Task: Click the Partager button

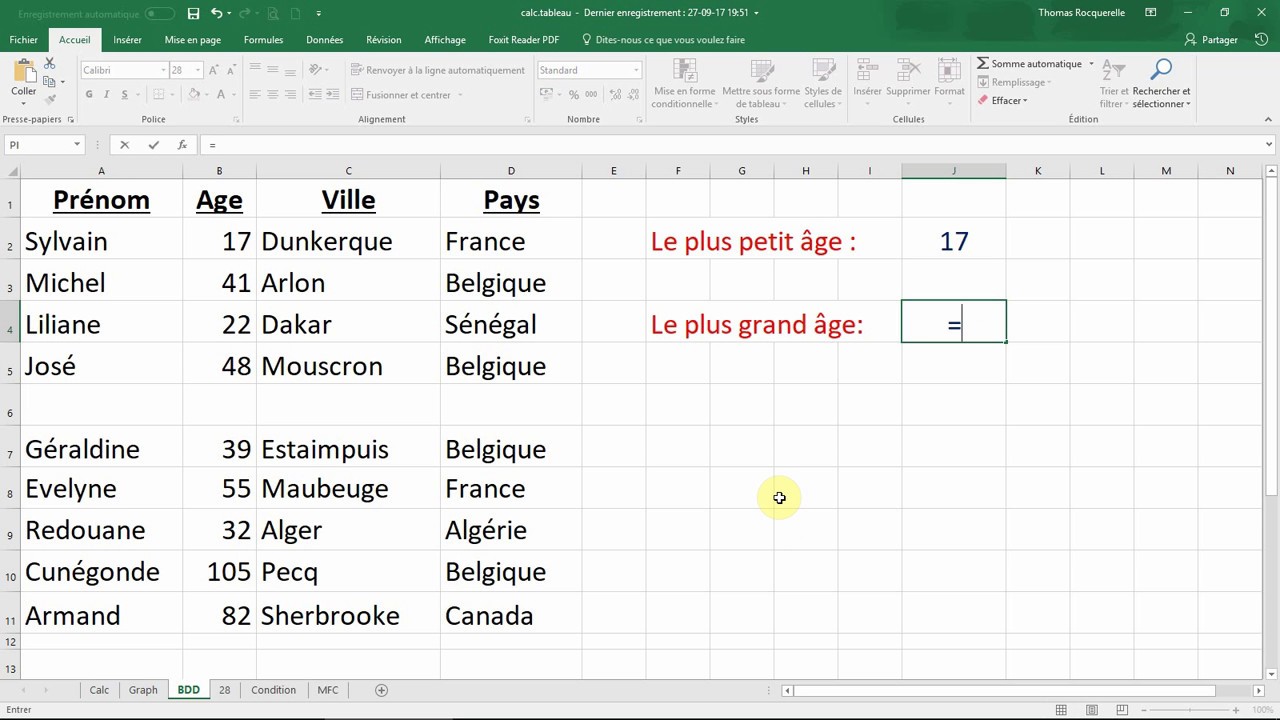Action: [x=1211, y=40]
